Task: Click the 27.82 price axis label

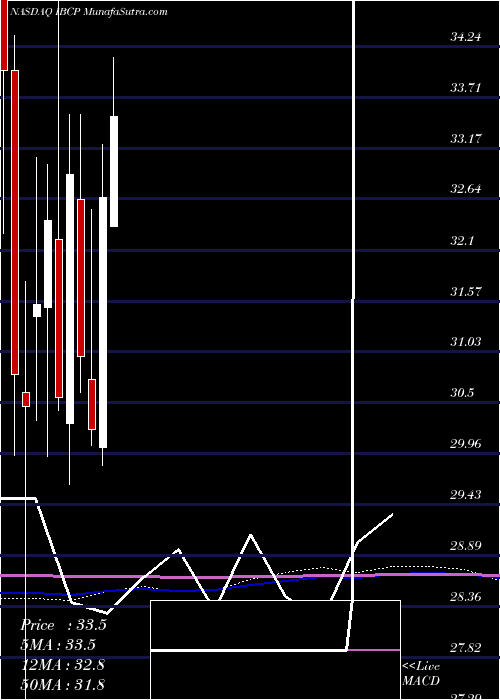Action: 465,648
